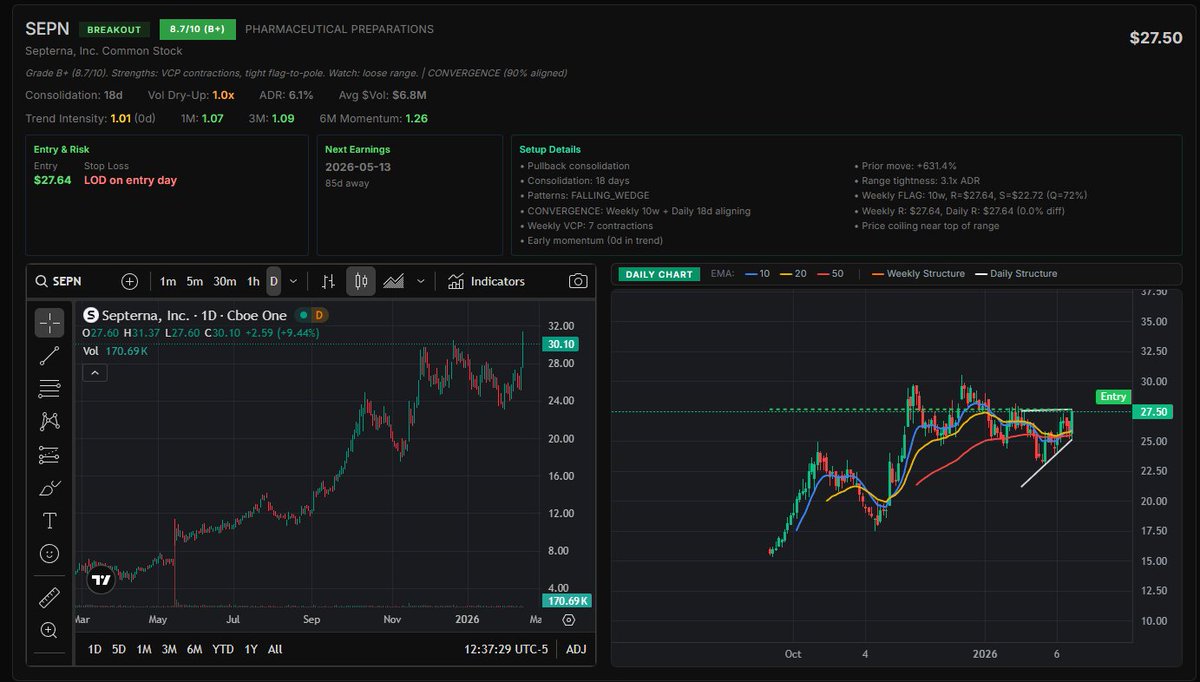
Task: Open chart settings gear near price axis
Action: [567, 620]
